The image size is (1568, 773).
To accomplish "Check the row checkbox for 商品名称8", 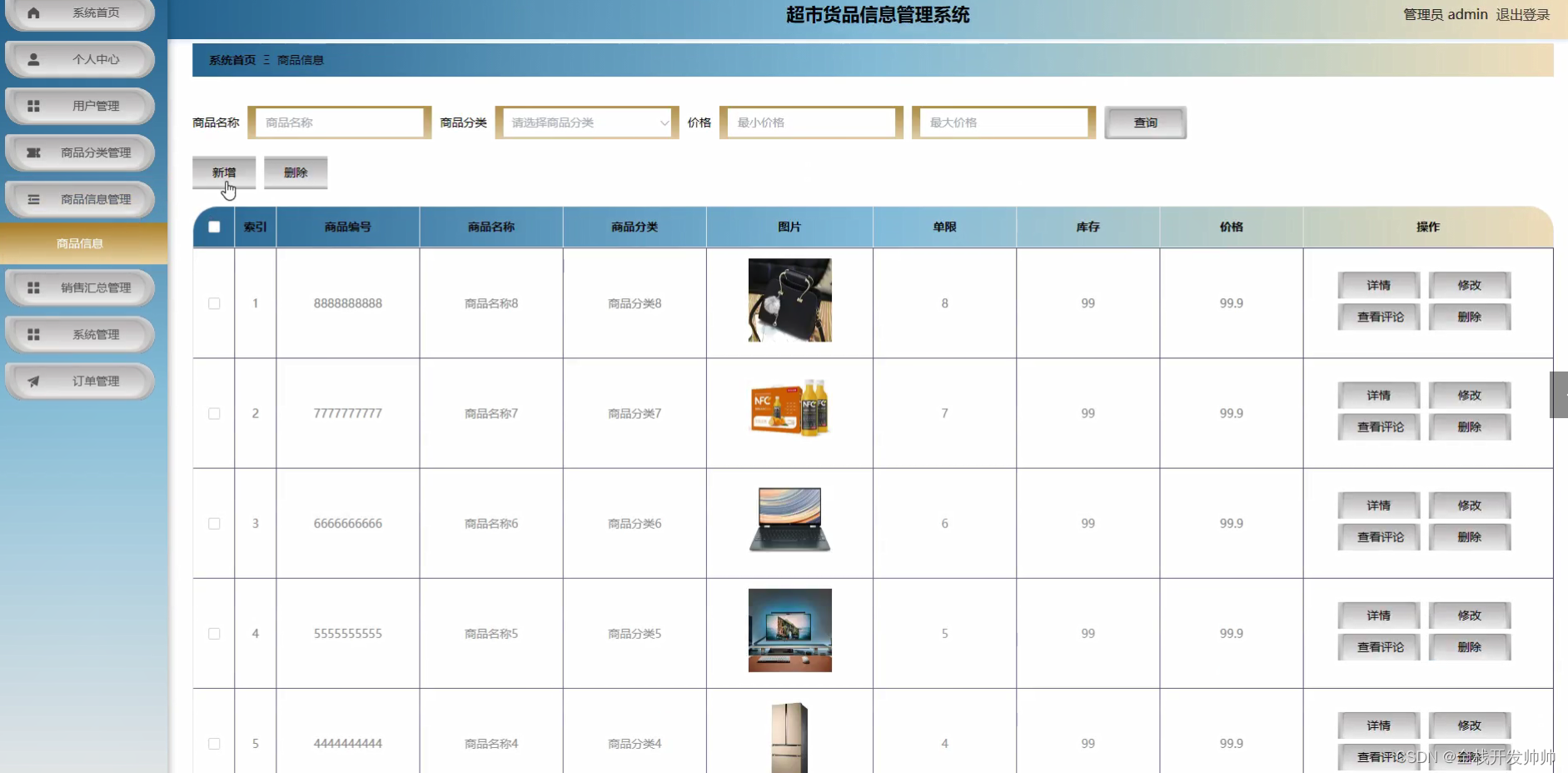I will (214, 303).
